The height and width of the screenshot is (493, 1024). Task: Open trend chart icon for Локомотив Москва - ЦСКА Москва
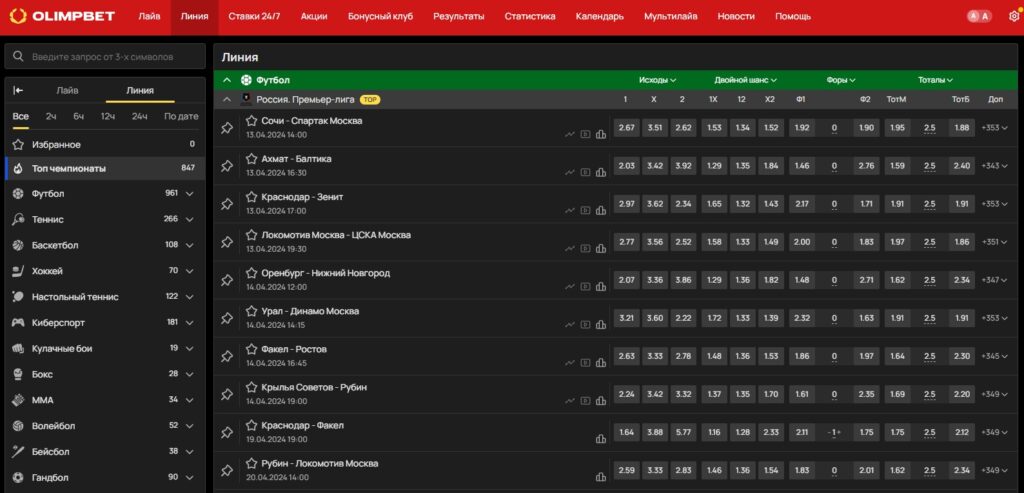pyautogui.click(x=570, y=249)
